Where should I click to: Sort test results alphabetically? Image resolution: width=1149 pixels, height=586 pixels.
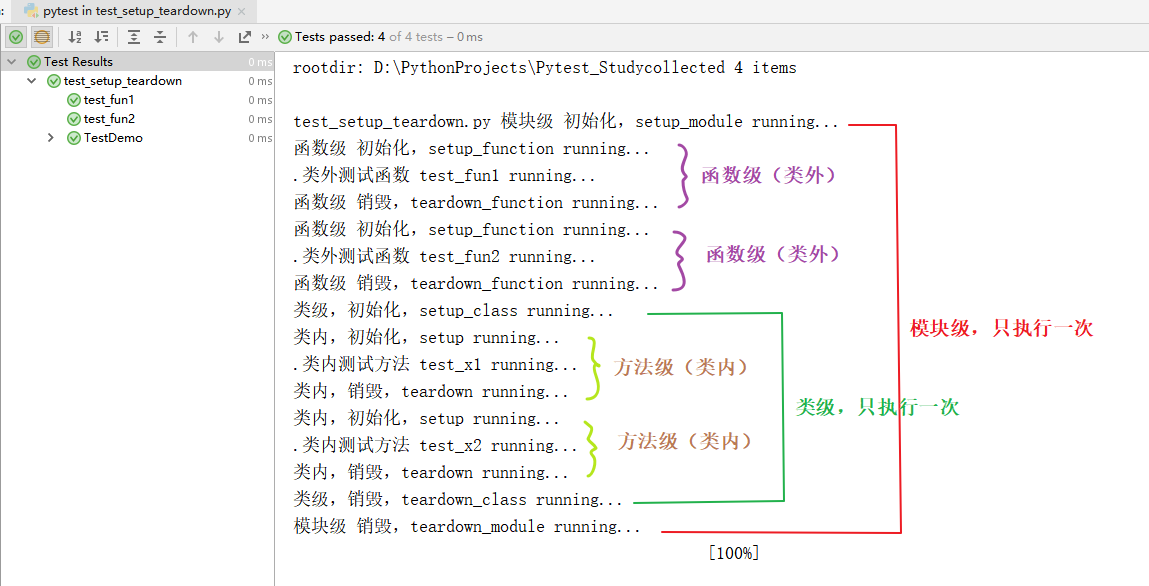pos(75,37)
